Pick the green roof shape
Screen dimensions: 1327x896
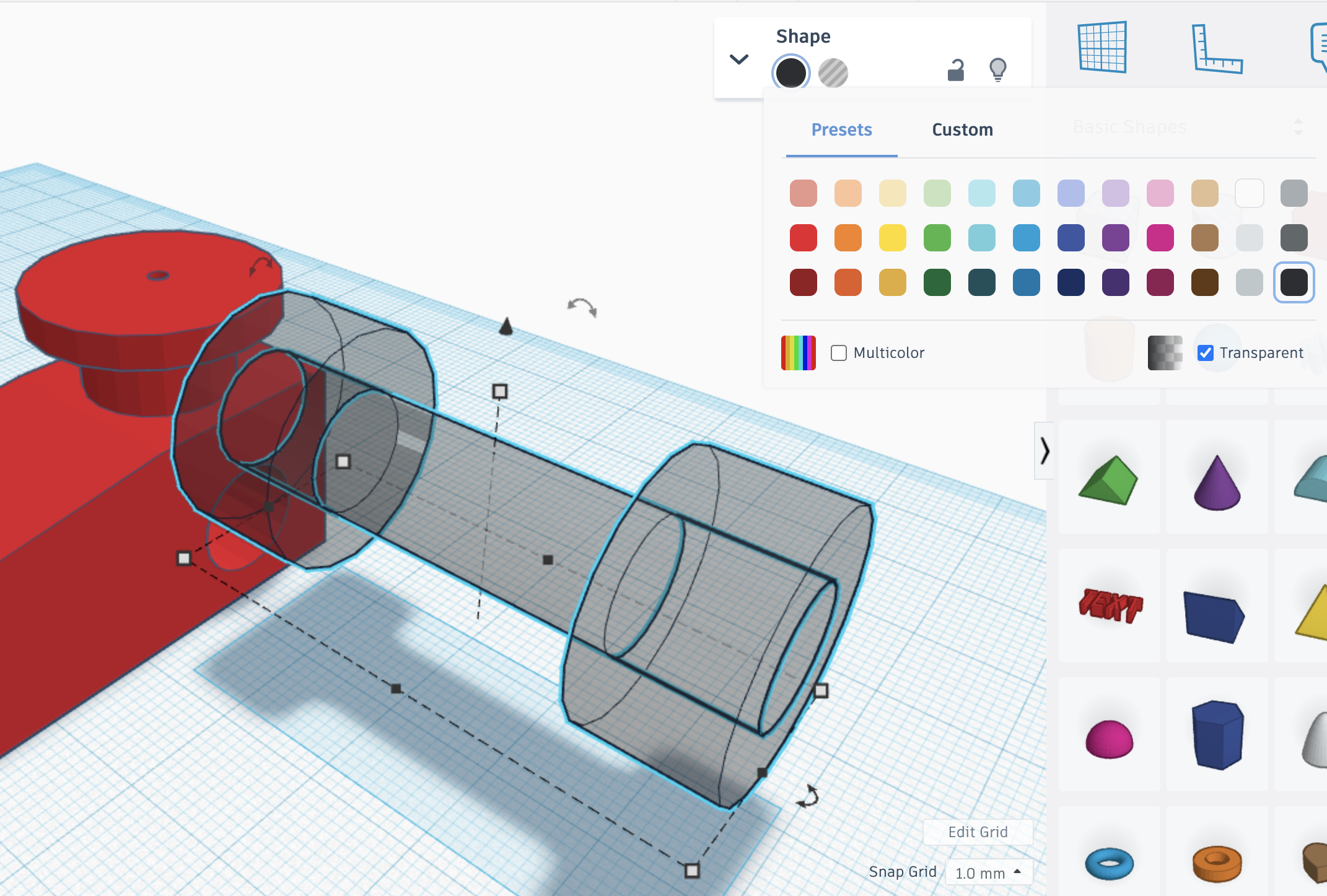coord(1108,481)
